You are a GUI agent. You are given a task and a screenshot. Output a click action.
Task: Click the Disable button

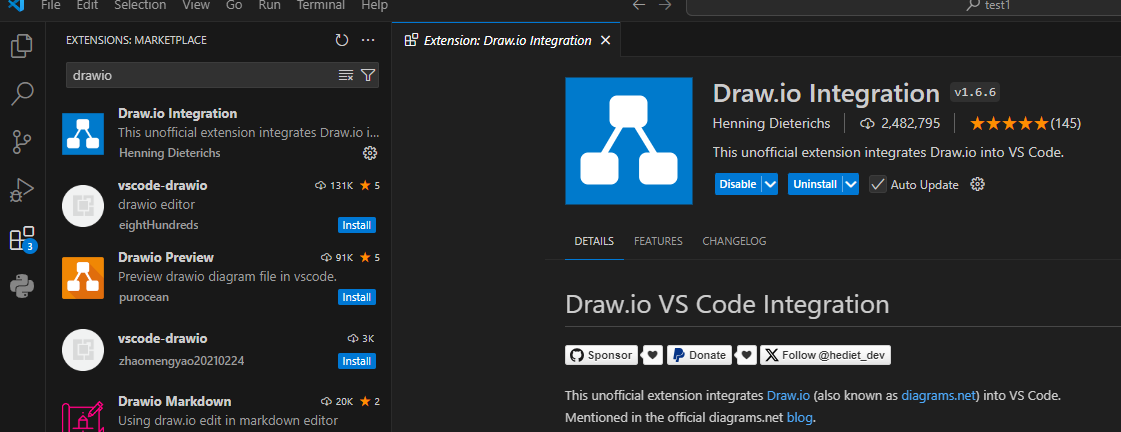[x=738, y=185]
